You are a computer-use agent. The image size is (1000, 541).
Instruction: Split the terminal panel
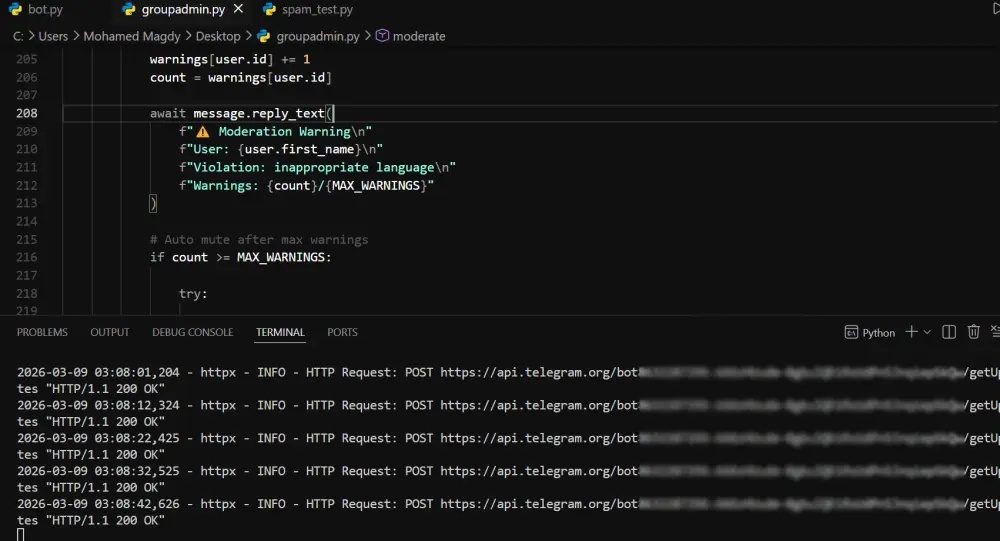[949, 332]
